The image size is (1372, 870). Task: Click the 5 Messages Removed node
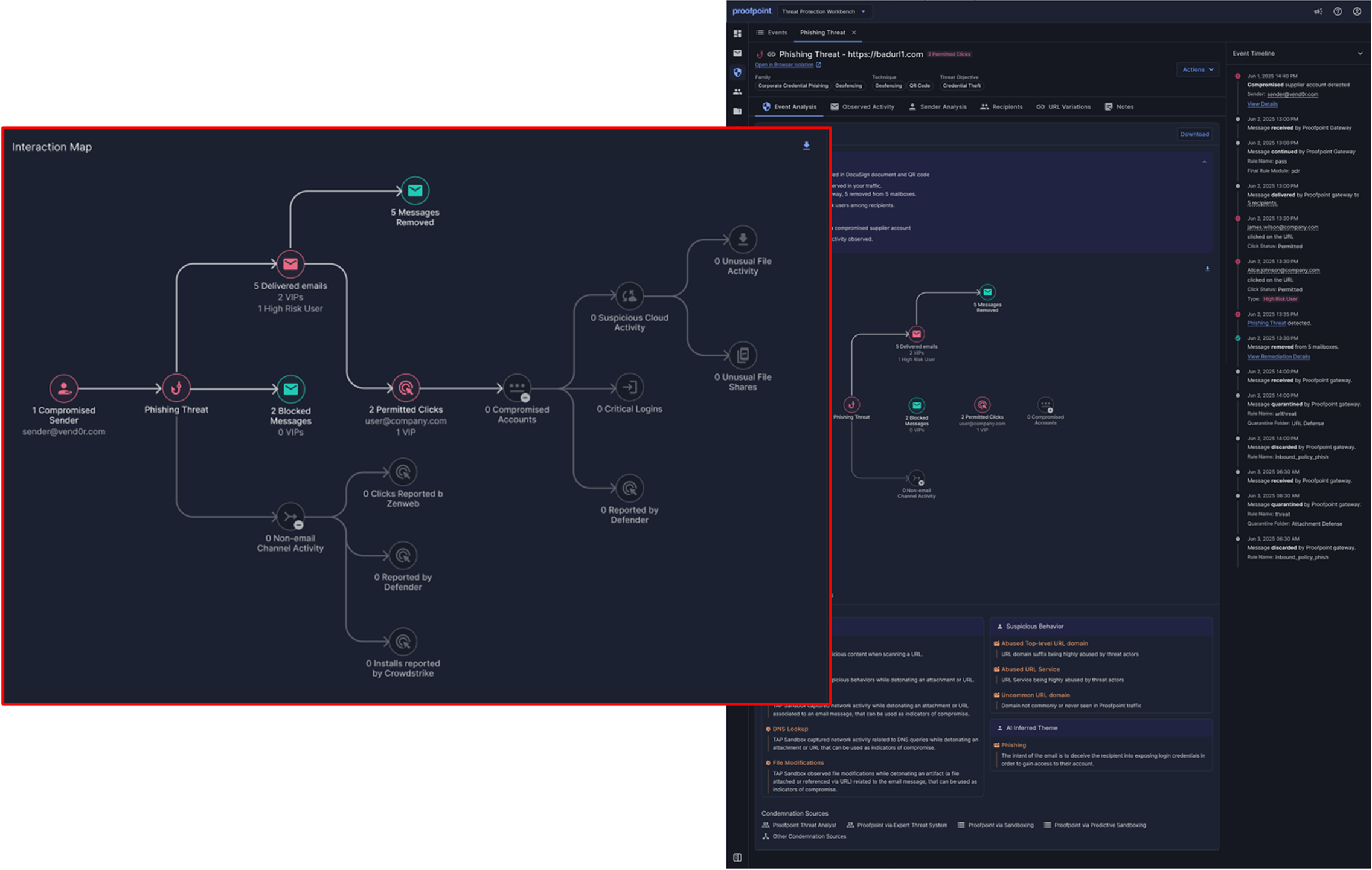415,191
